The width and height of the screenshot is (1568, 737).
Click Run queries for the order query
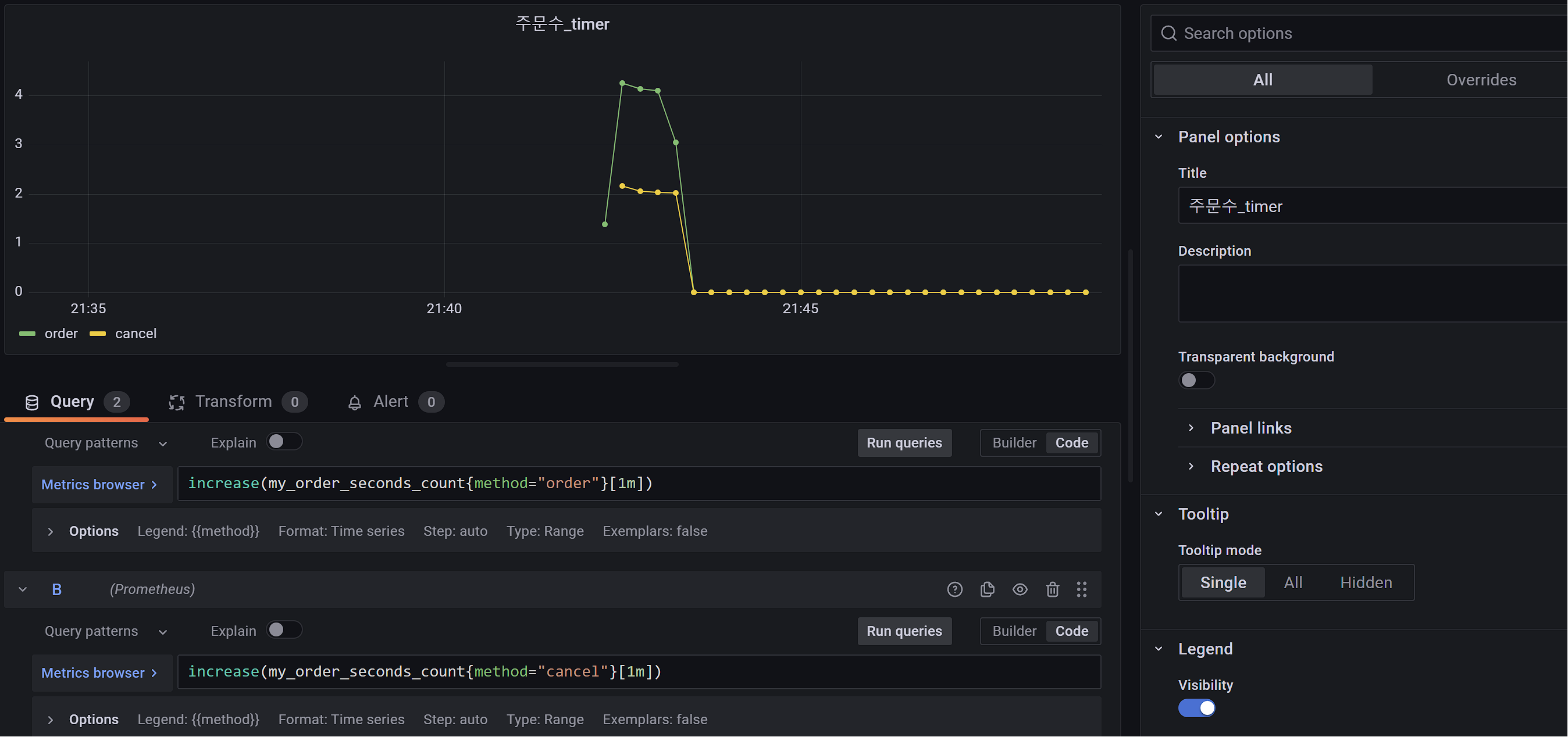pyautogui.click(x=904, y=443)
